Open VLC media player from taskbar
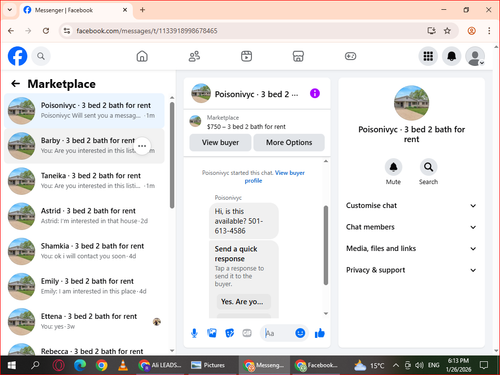This screenshot has height=375, width=500. [123, 365]
